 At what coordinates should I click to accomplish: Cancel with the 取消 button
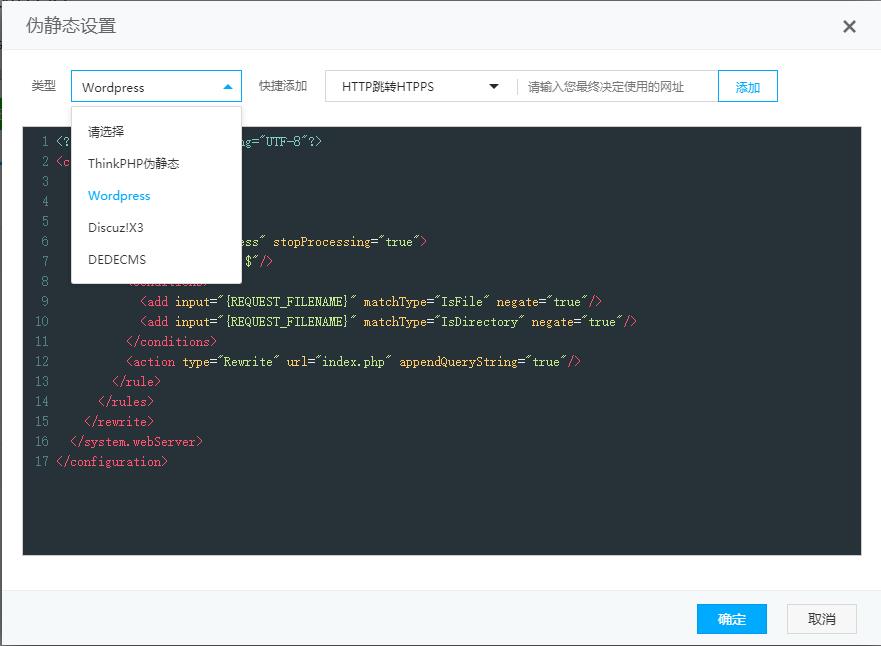821,619
